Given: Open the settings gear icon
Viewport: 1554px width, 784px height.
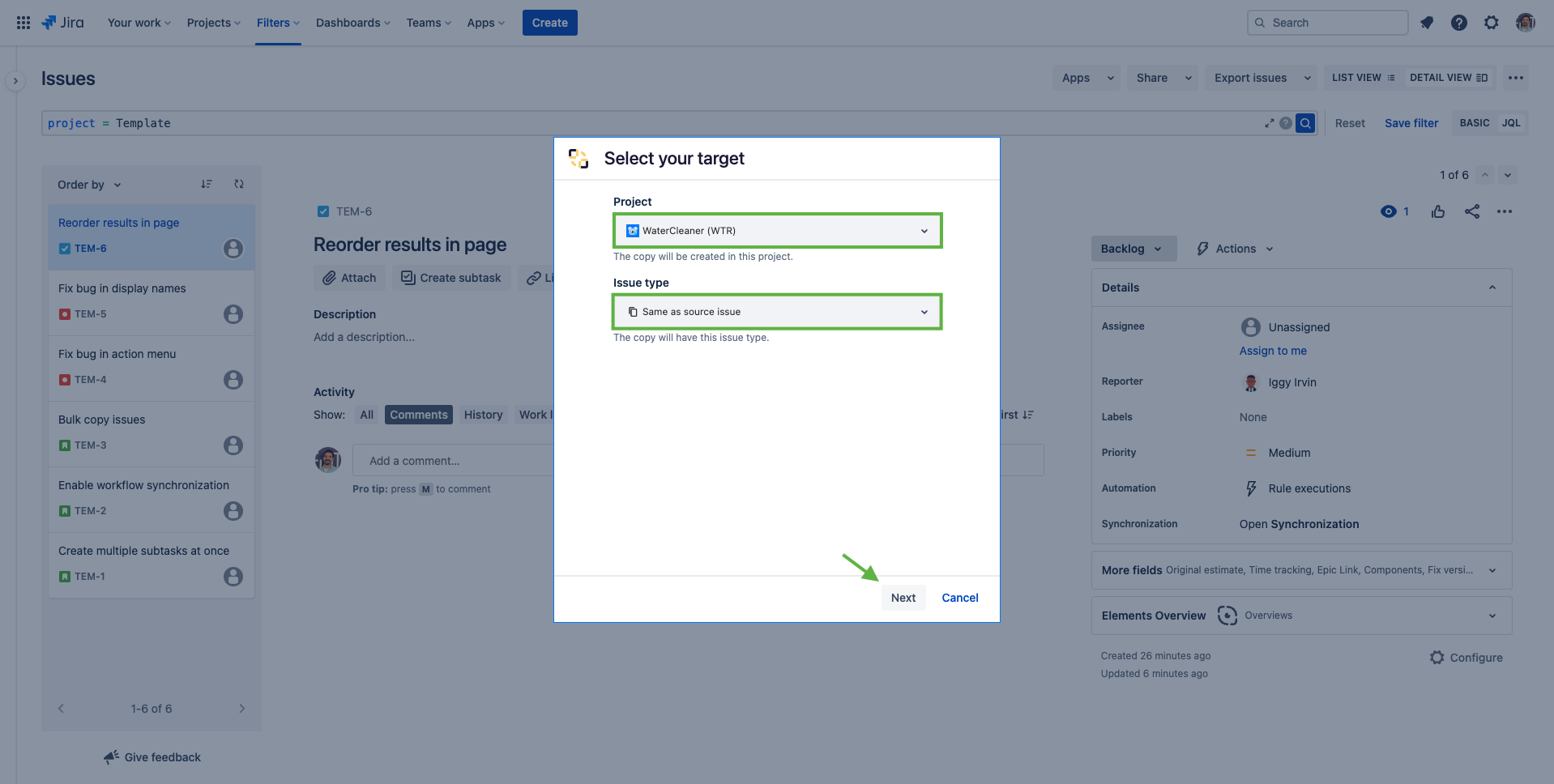Looking at the screenshot, I should click(x=1491, y=23).
